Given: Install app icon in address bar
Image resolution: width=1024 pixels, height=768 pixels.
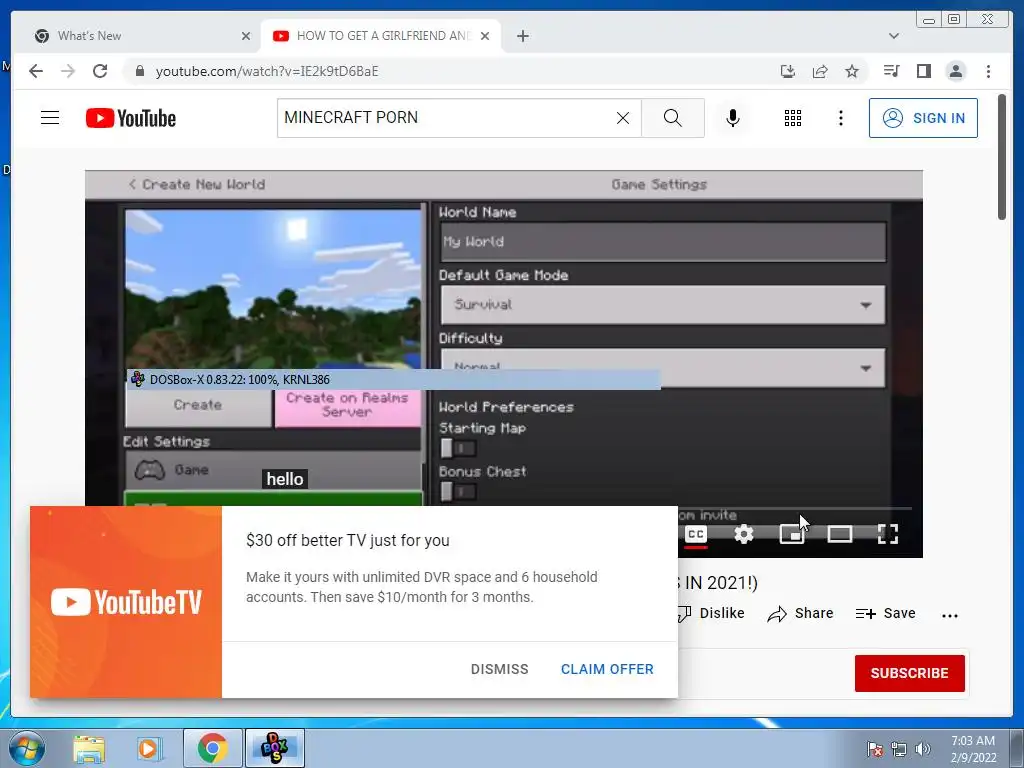Looking at the screenshot, I should pyautogui.click(x=788, y=71).
